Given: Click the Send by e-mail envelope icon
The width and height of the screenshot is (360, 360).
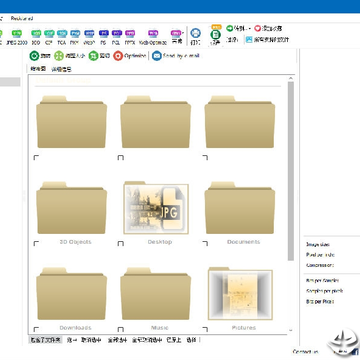Looking at the screenshot, I should (x=157, y=56).
